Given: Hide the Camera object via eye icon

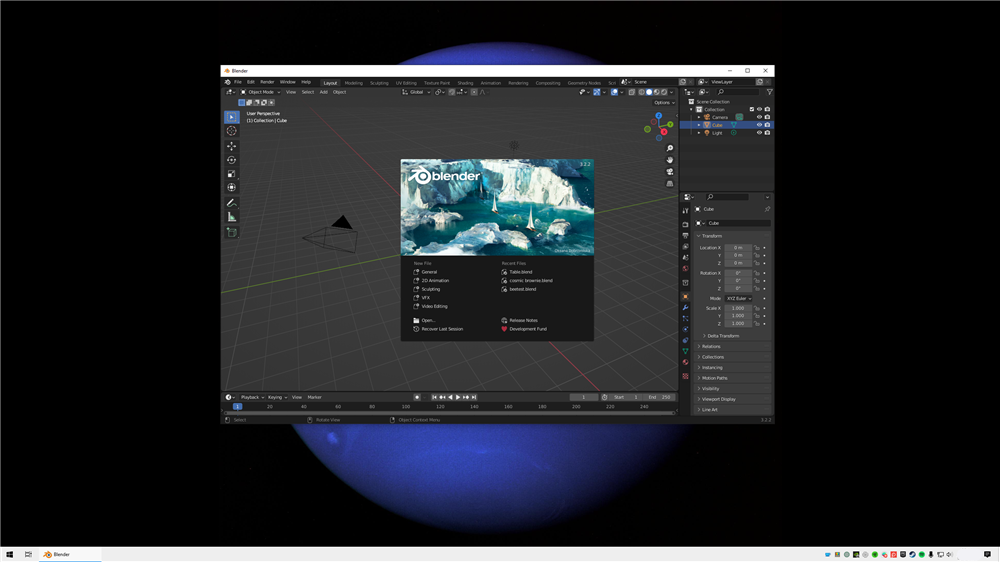Looking at the screenshot, I should [x=759, y=117].
